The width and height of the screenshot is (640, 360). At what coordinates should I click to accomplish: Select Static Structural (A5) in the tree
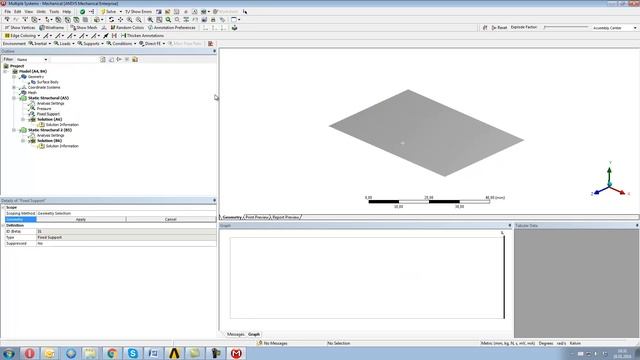pyautogui.click(x=48, y=98)
